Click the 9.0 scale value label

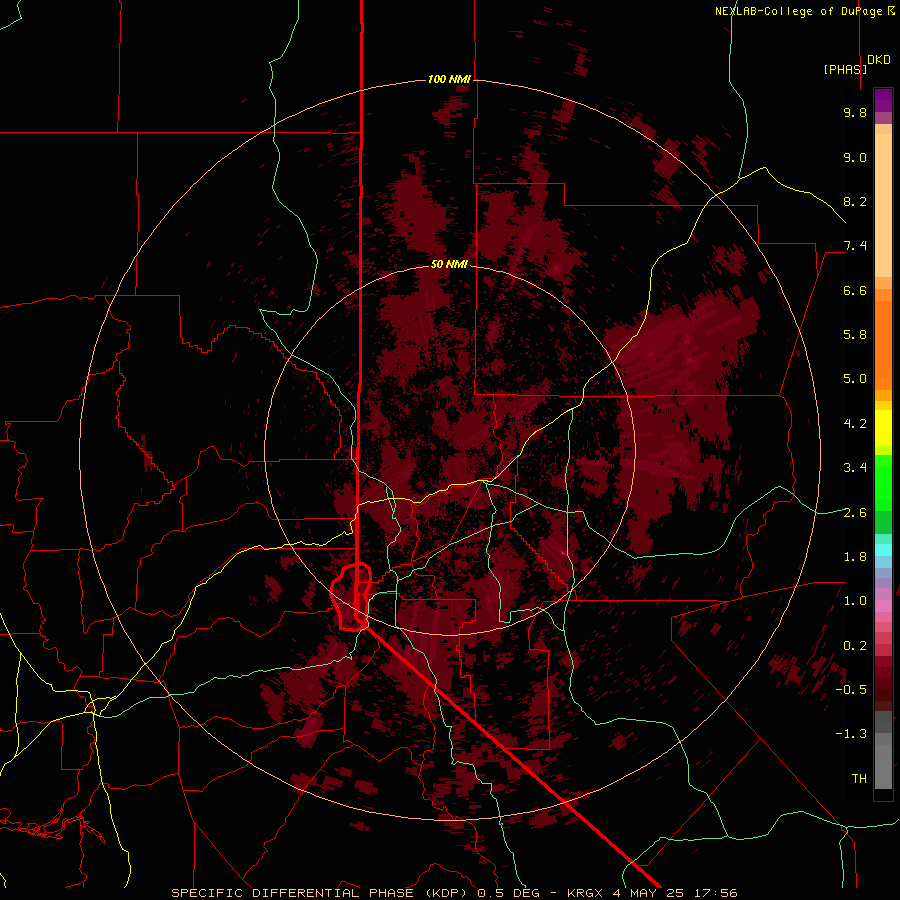855,157
